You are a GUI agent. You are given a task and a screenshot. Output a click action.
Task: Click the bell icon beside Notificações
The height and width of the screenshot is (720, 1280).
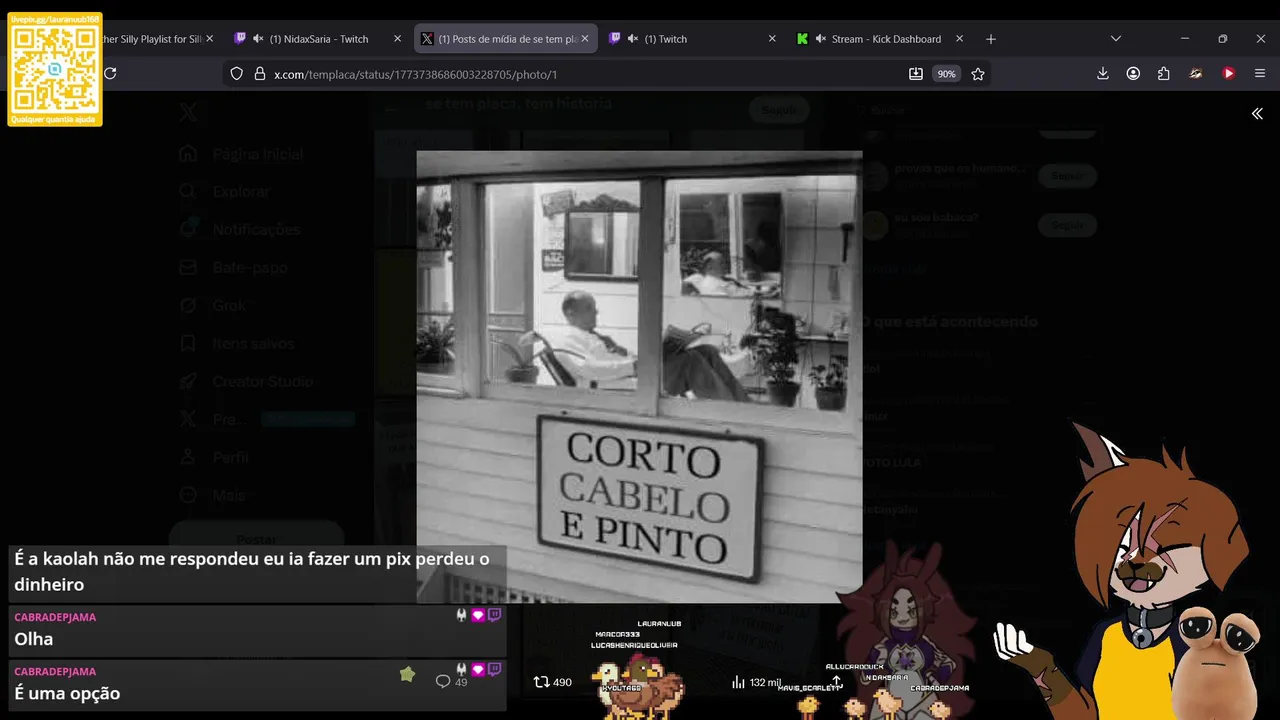point(188,230)
